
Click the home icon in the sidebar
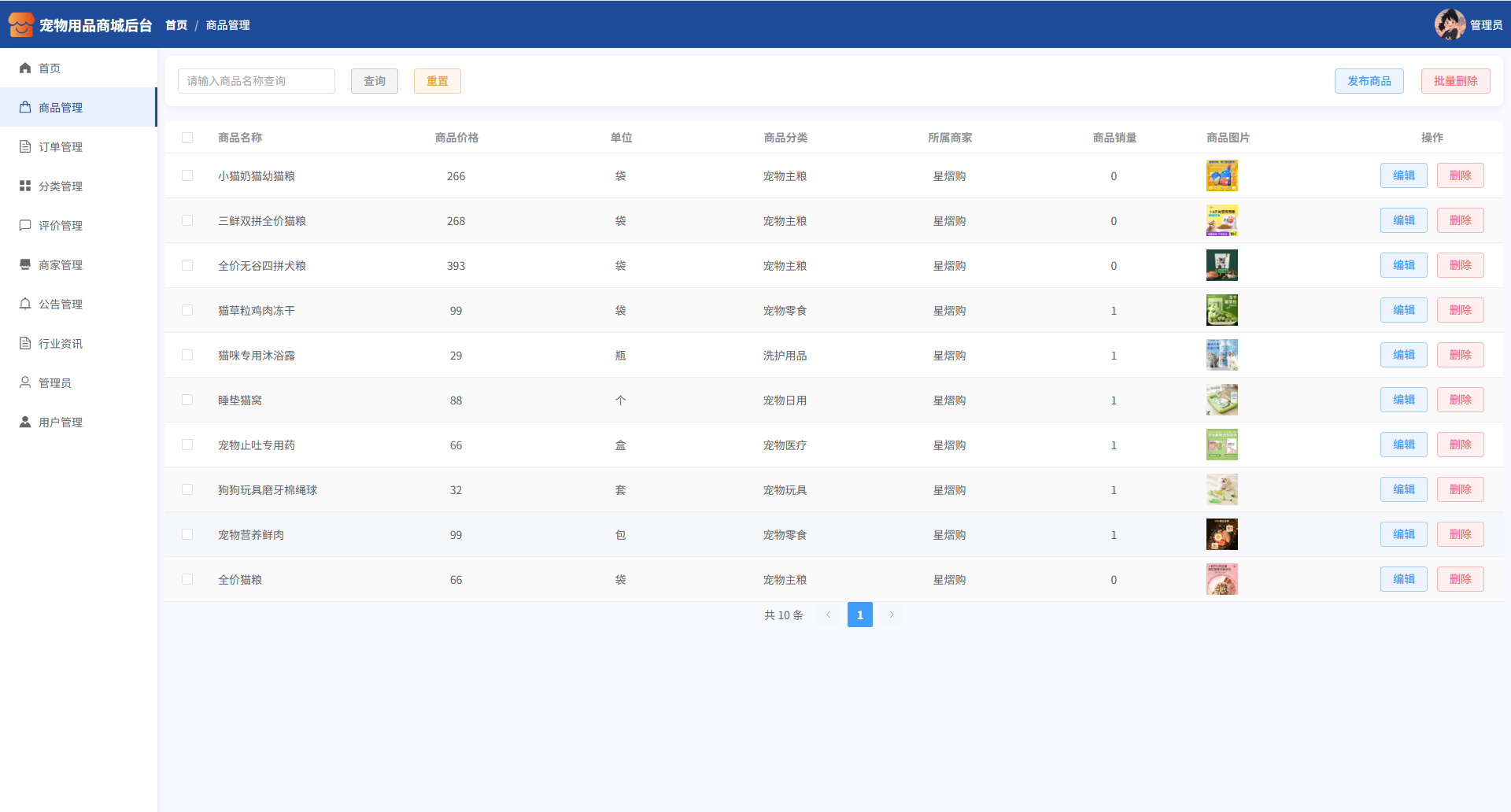pos(25,68)
